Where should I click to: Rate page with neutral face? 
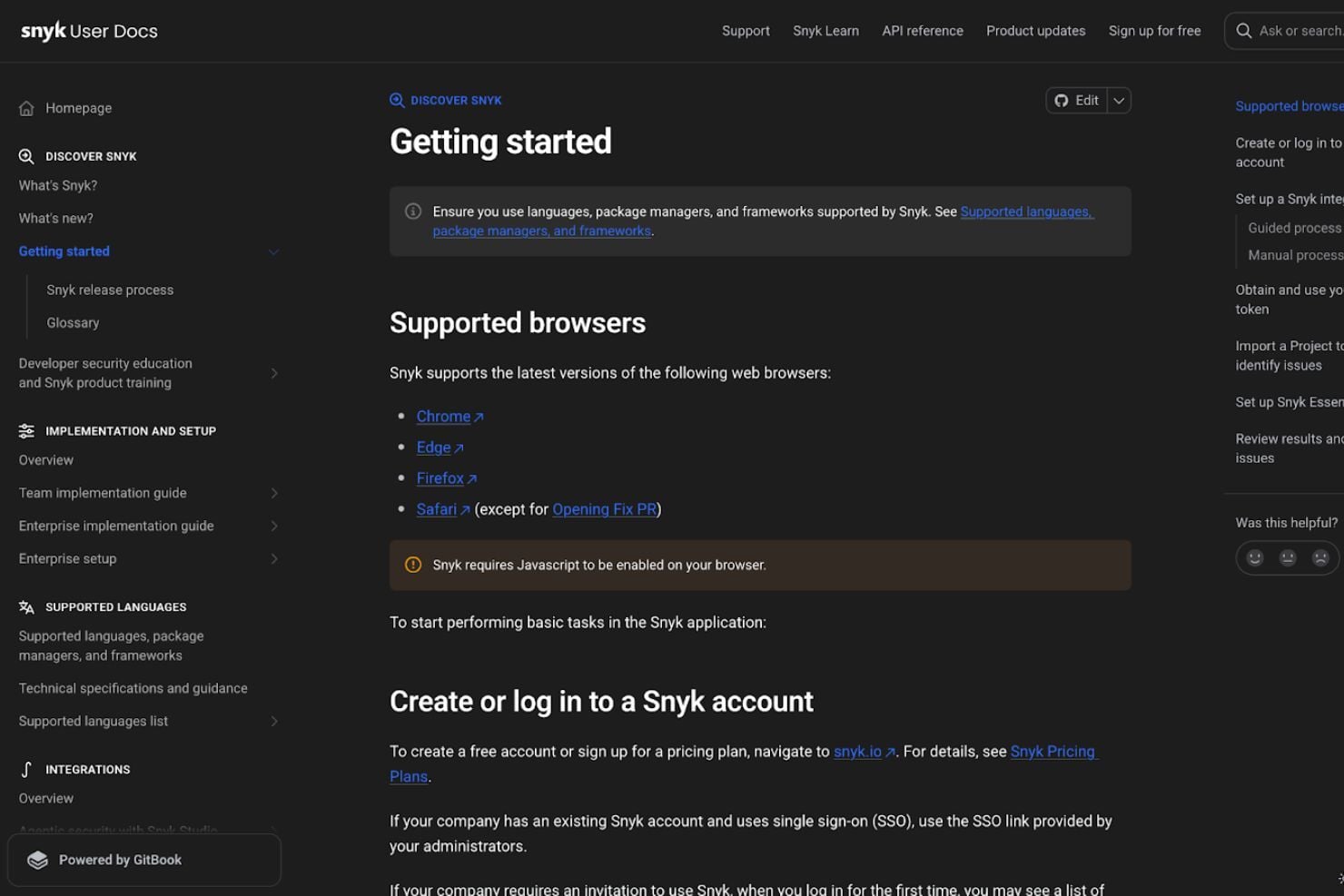click(1288, 557)
